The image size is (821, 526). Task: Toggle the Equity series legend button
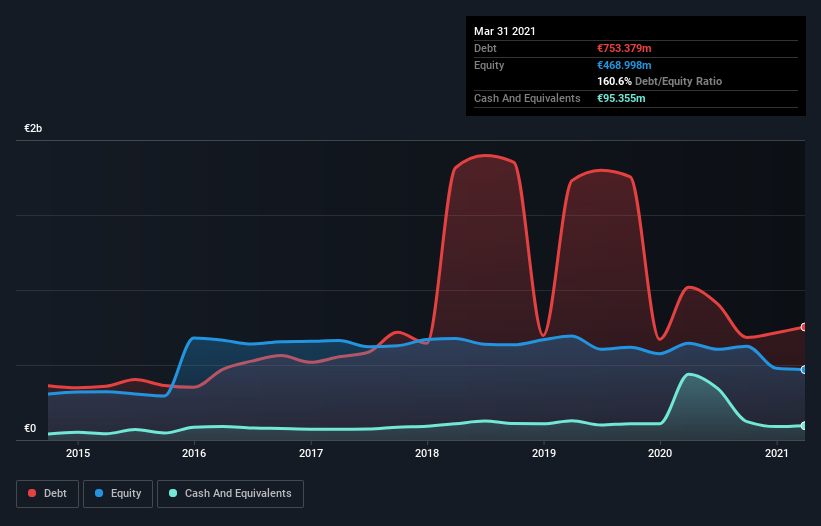click(118, 494)
